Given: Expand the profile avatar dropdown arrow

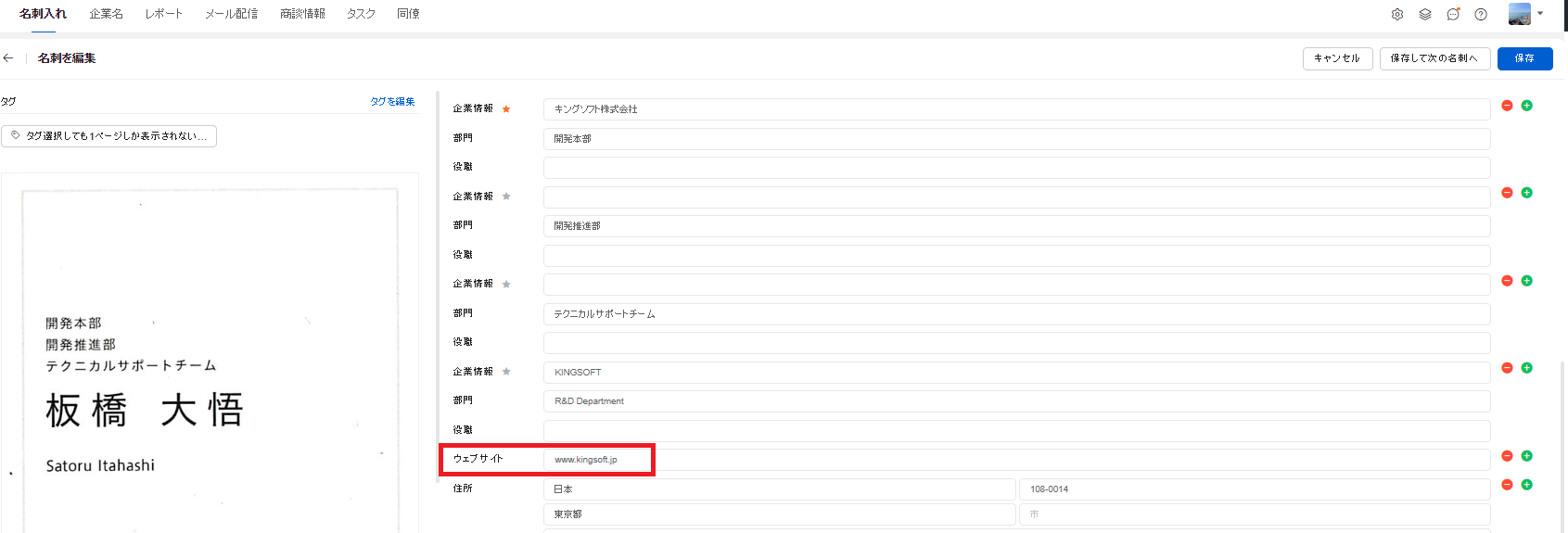Looking at the screenshot, I should coord(1540,14).
